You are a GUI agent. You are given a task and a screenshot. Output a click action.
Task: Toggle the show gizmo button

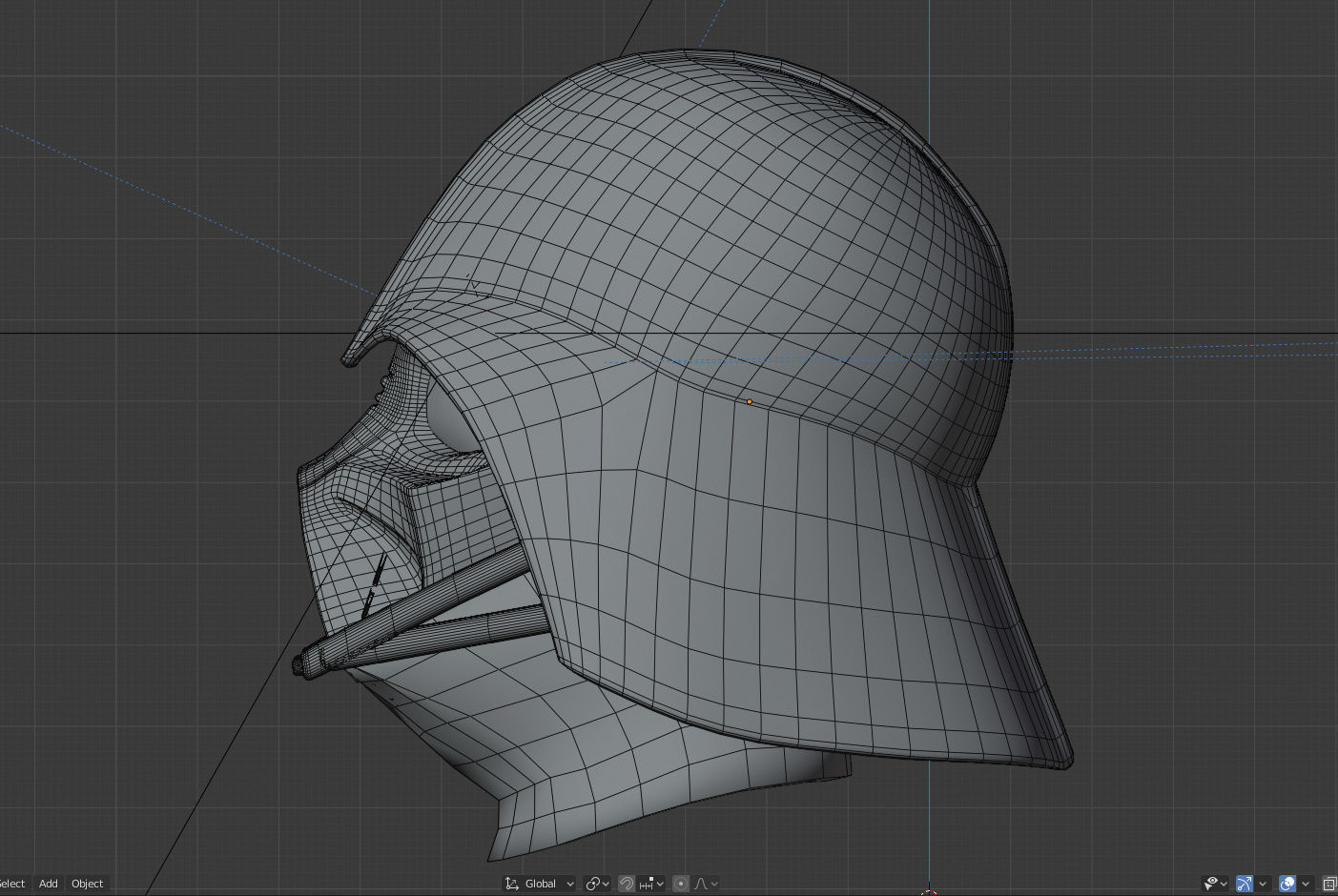click(1245, 884)
